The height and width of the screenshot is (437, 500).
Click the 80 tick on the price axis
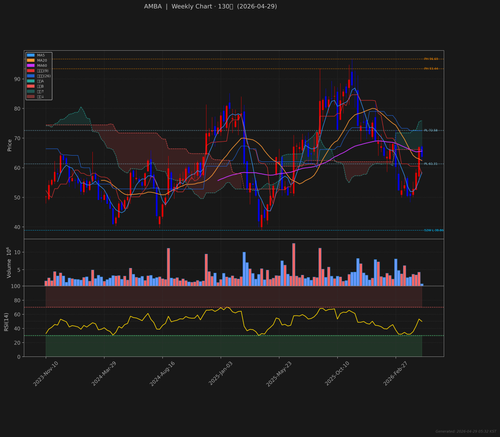point(17,109)
